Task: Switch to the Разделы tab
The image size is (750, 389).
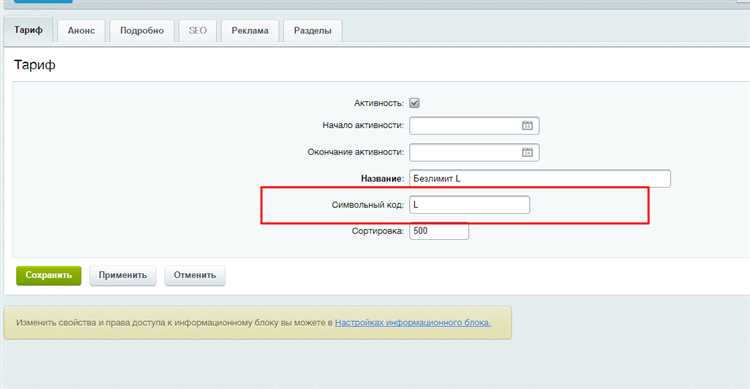Action: click(312, 31)
